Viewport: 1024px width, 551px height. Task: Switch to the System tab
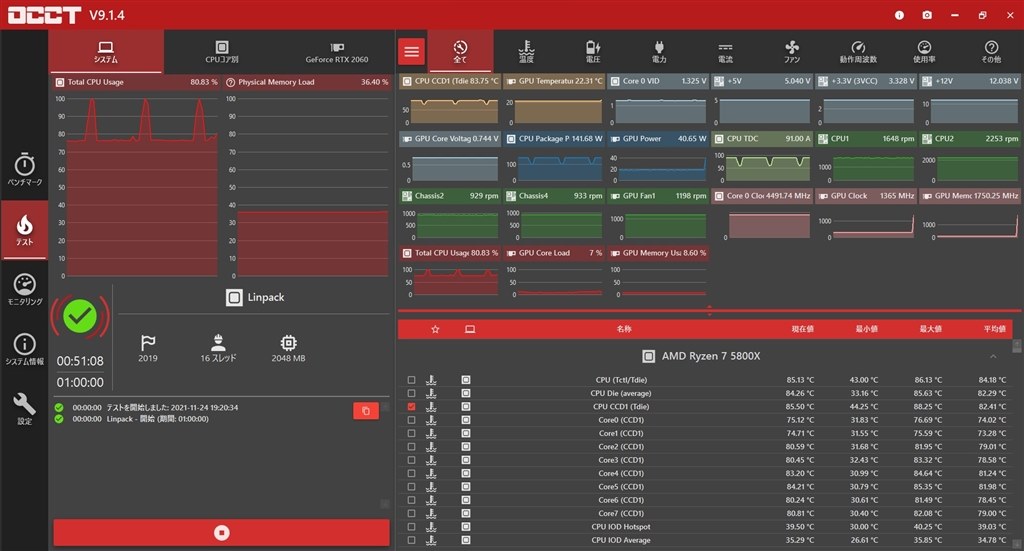tap(106, 52)
